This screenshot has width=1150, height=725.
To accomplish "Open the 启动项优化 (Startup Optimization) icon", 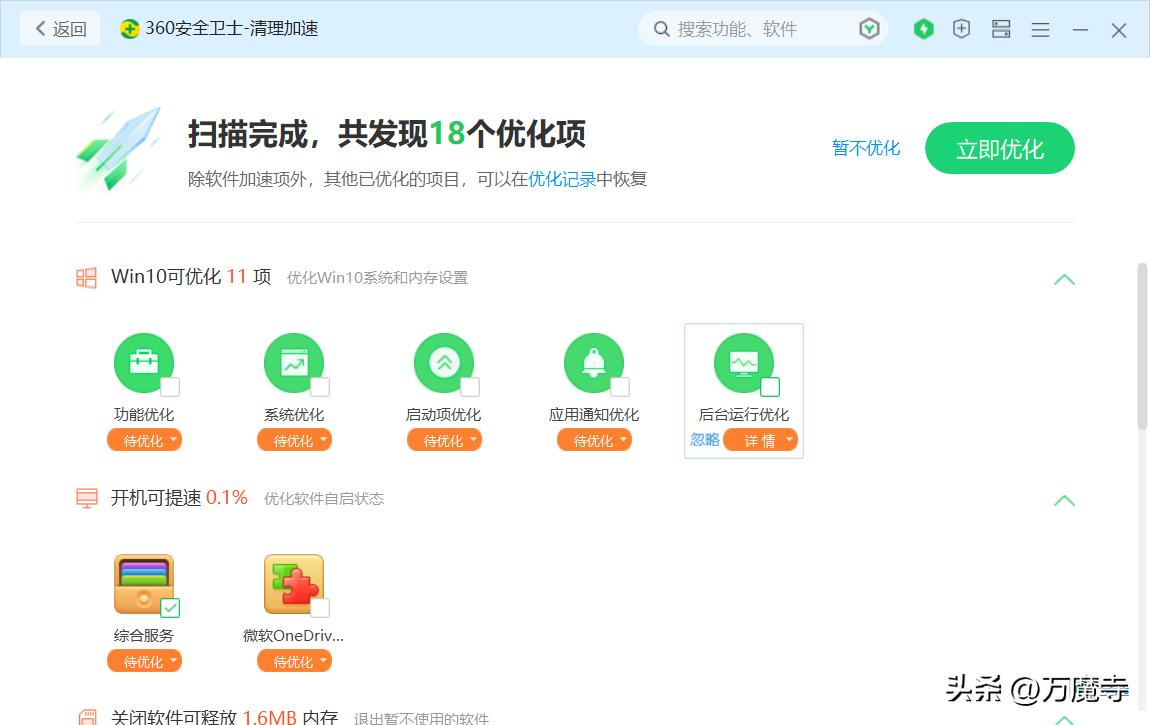I will pos(444,362).
